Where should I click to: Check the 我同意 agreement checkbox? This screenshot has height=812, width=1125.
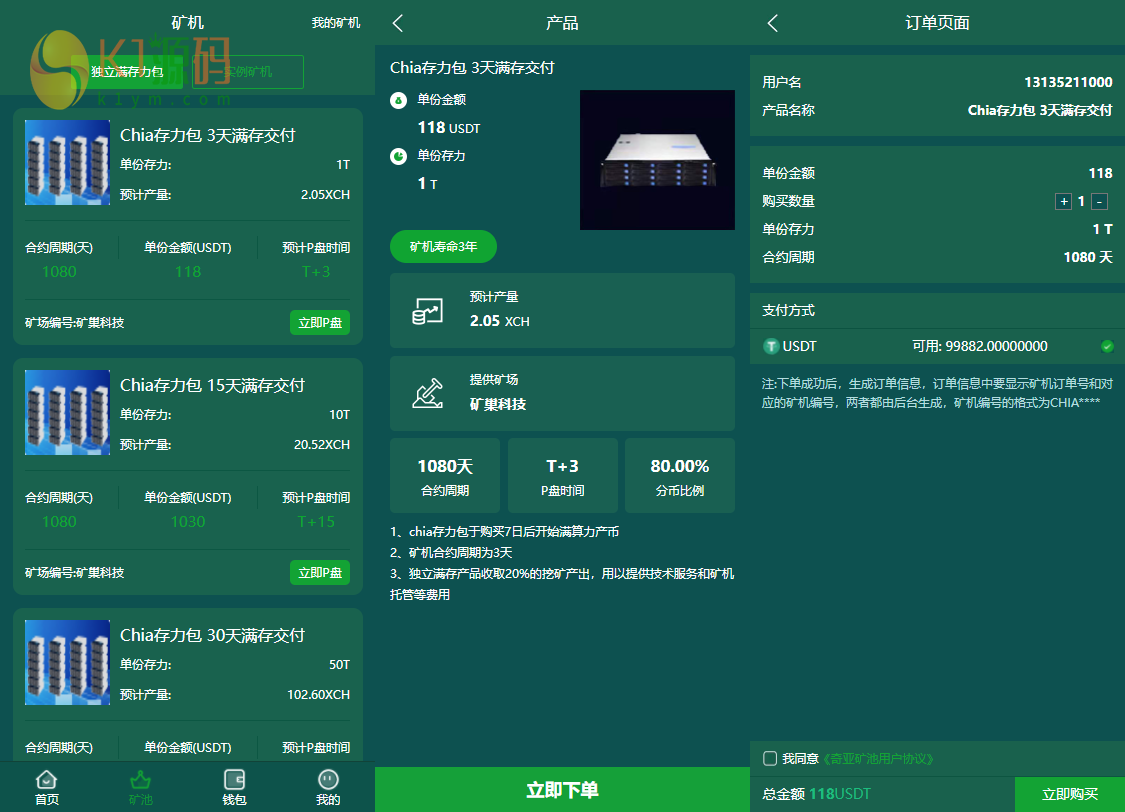(x=770, y=758)
